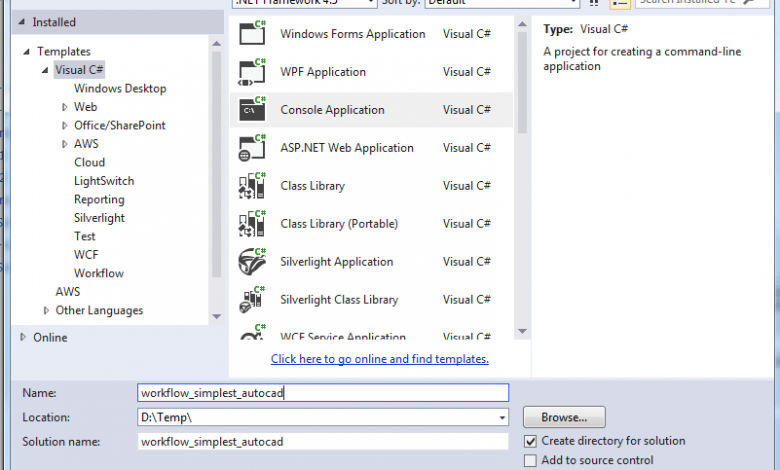Click the template list scrollbar thumb
This screenshot has height=470, width=780.
pos(522,83)
